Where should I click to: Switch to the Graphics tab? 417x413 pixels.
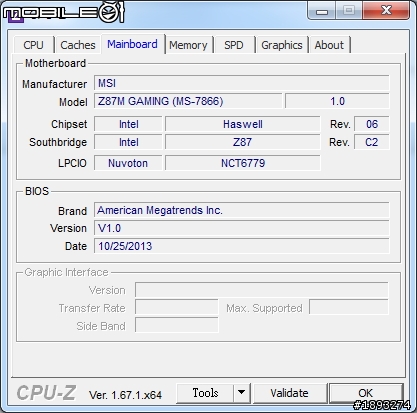[282, 45]
